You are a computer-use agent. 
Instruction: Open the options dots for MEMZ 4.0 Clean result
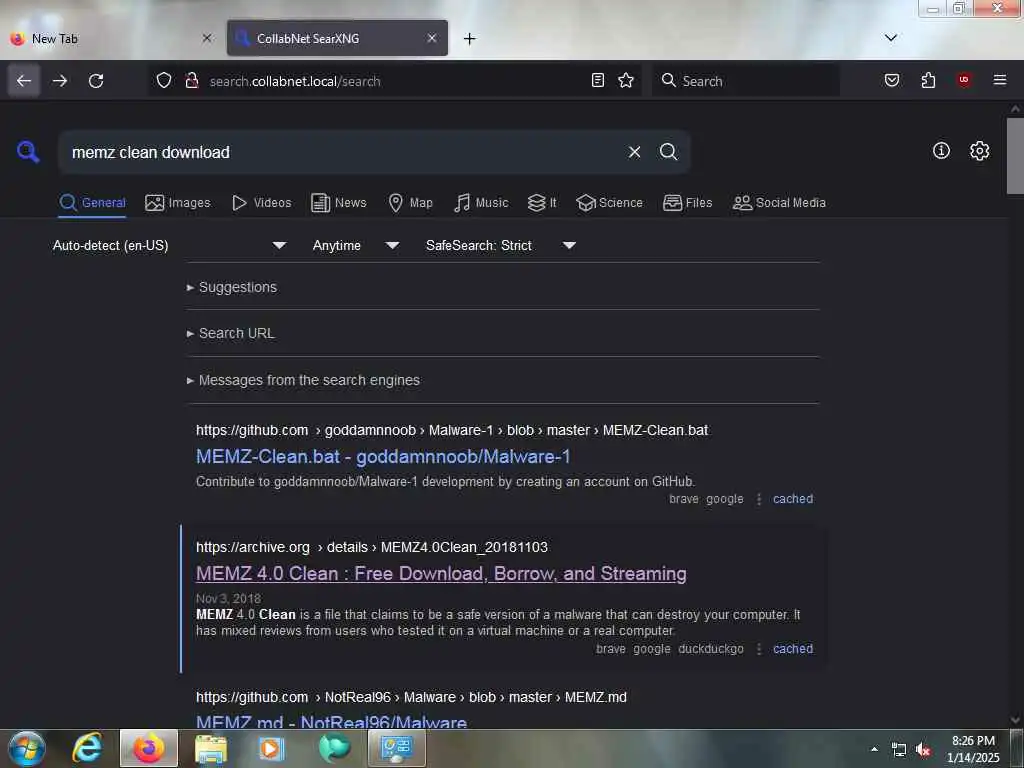pyautogui.click(x=759, y=649)
